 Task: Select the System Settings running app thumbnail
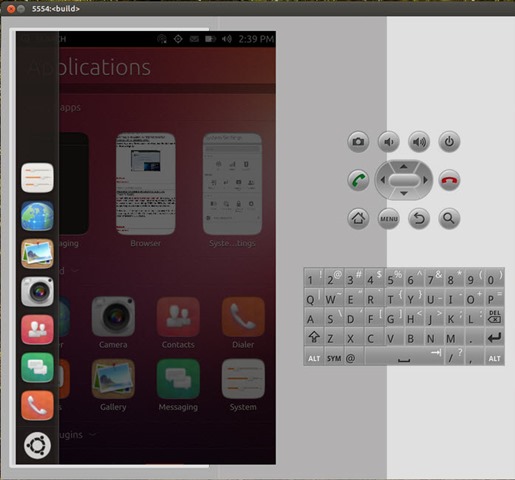(x=232, y=184)
